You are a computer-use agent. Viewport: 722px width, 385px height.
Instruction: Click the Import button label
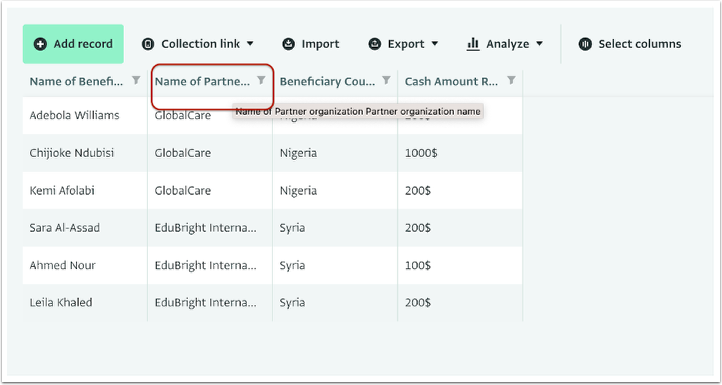click(320, 44)
